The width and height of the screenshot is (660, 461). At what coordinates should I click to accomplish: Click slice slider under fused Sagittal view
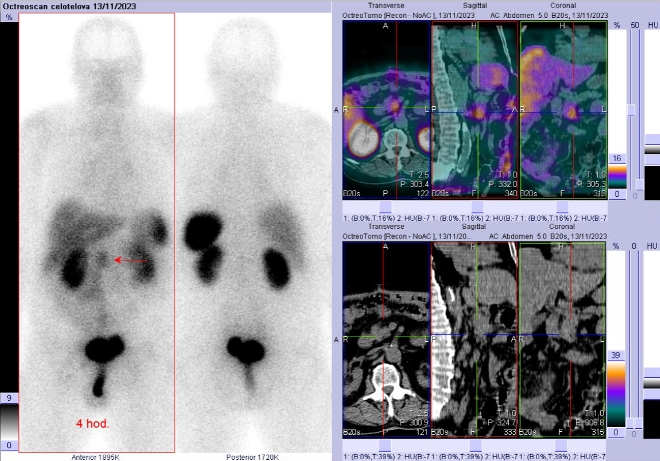point(475,209)
